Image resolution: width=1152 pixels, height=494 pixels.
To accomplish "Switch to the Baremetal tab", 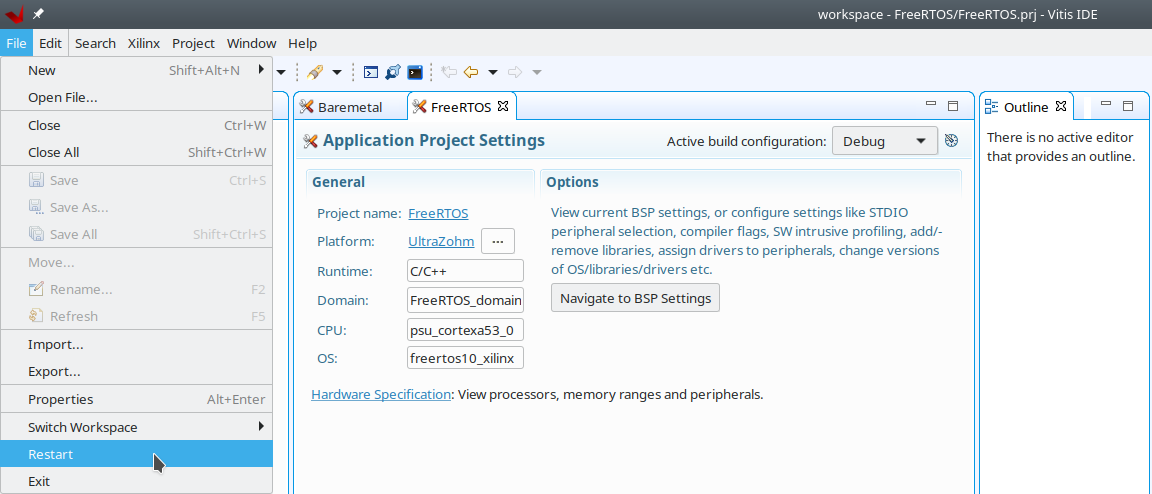I will tap(349, 107).
